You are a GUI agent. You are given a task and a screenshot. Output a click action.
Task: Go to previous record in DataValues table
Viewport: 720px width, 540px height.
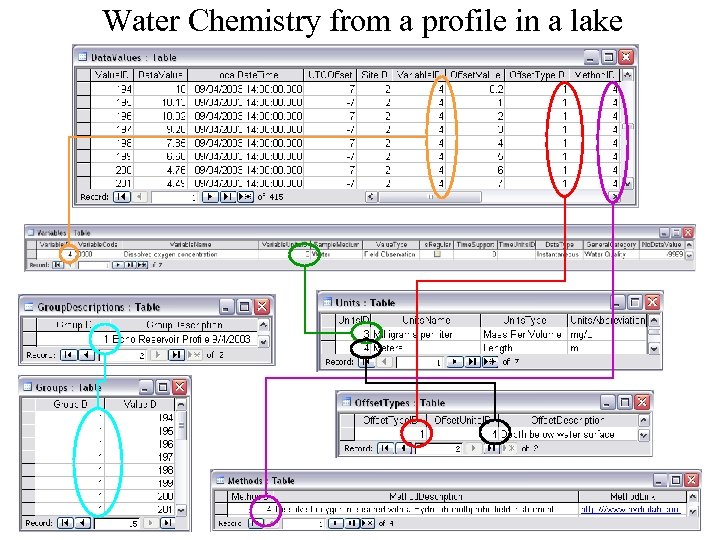point(139,197)
